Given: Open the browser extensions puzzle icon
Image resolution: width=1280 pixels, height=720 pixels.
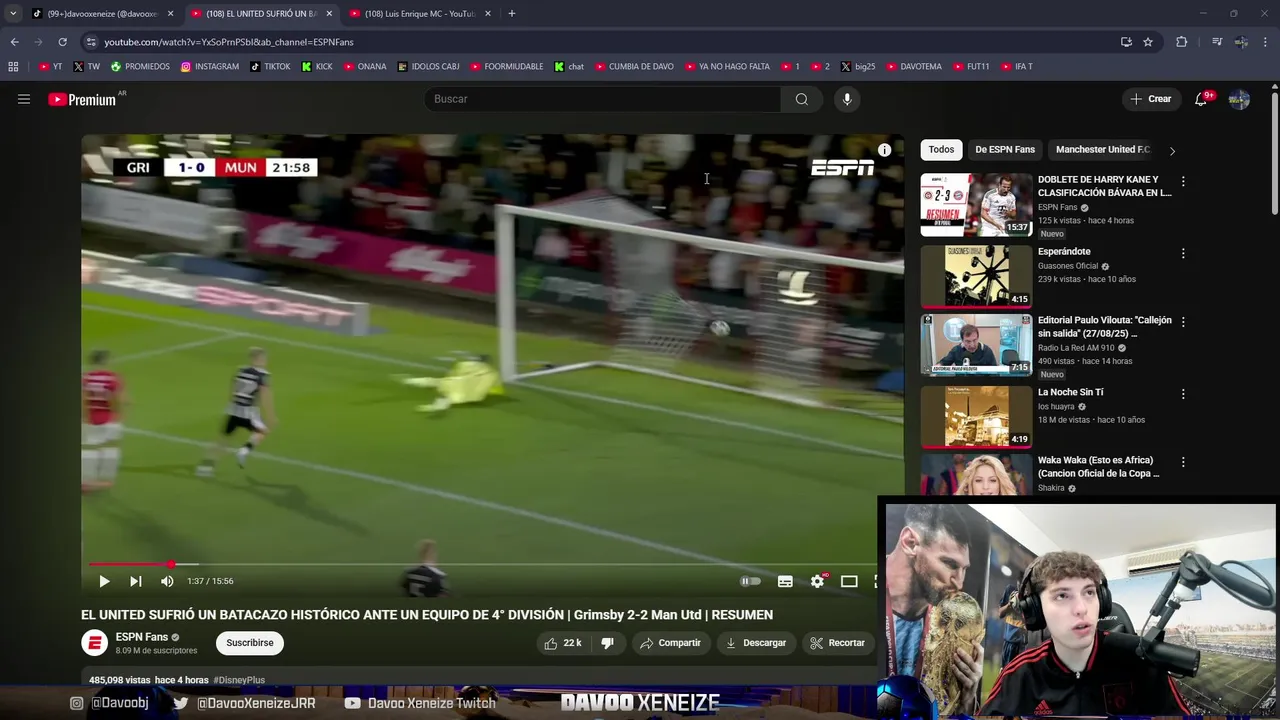Looking at the screenshot, I should (x=1181, y=42).
